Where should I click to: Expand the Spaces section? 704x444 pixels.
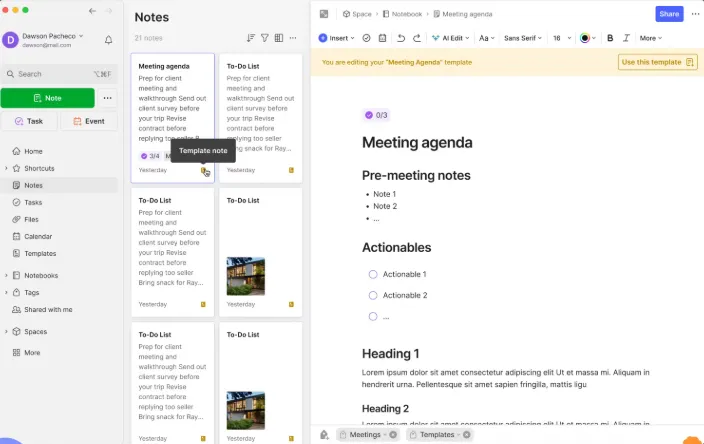[x=6, y=332]
